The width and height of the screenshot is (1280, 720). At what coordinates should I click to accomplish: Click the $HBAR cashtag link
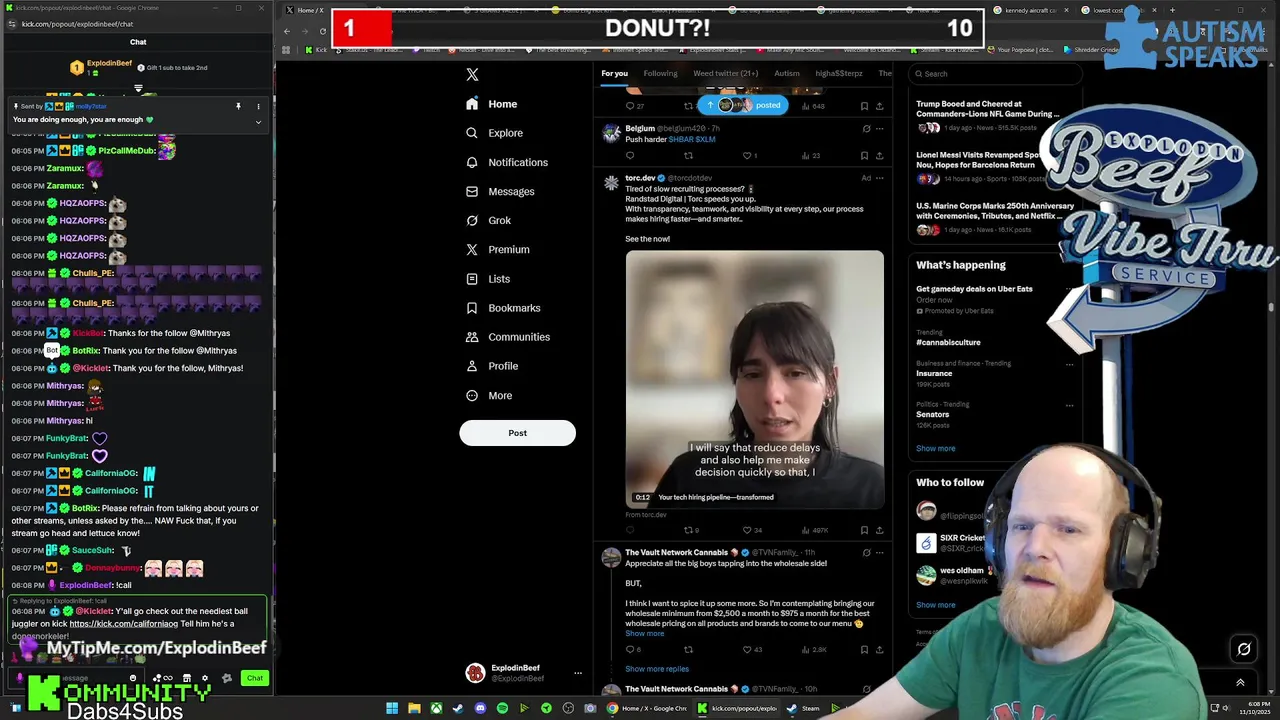point(681,139)
